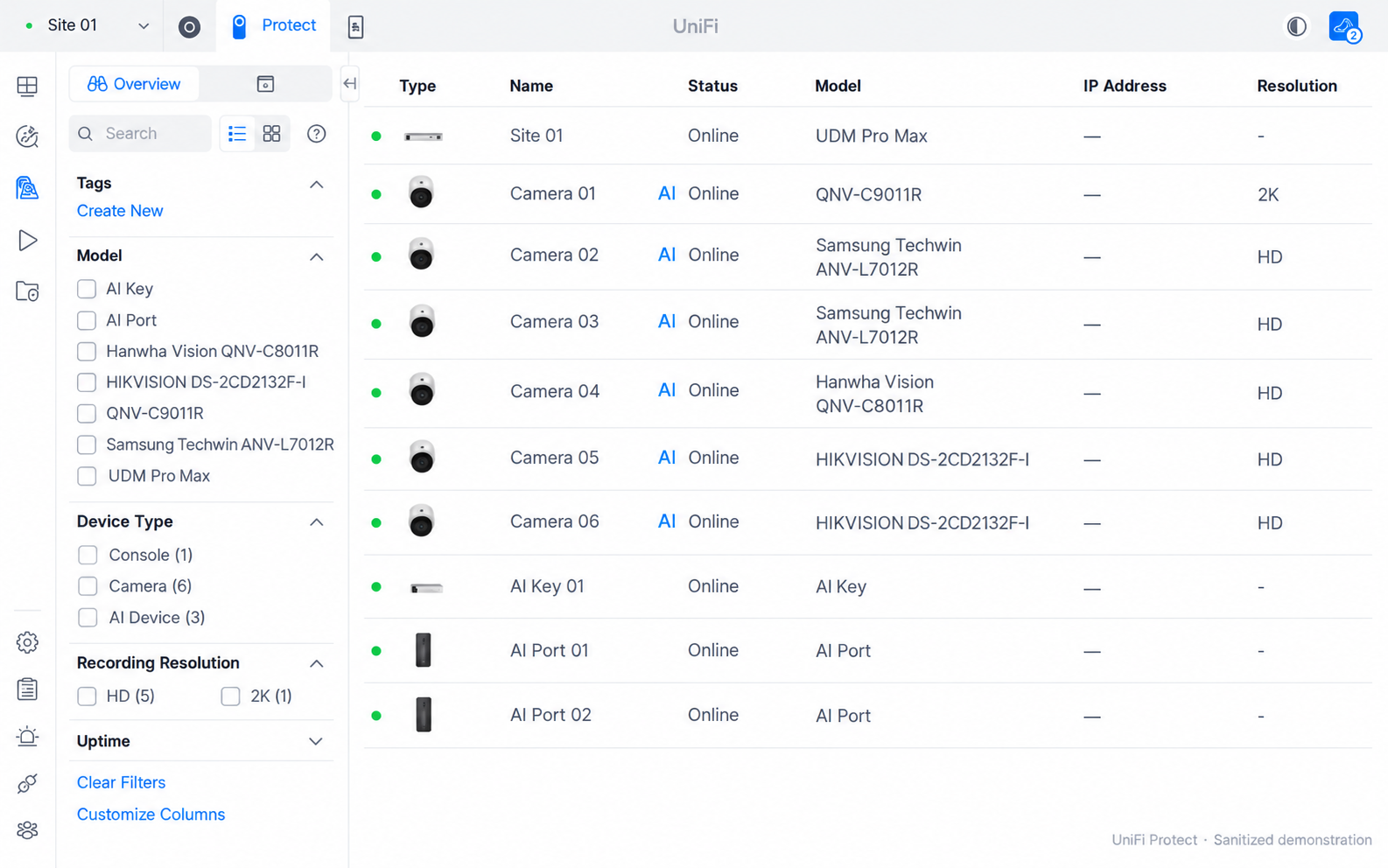Open the detections radar icon in sidebar

click(x=27, y=136)
